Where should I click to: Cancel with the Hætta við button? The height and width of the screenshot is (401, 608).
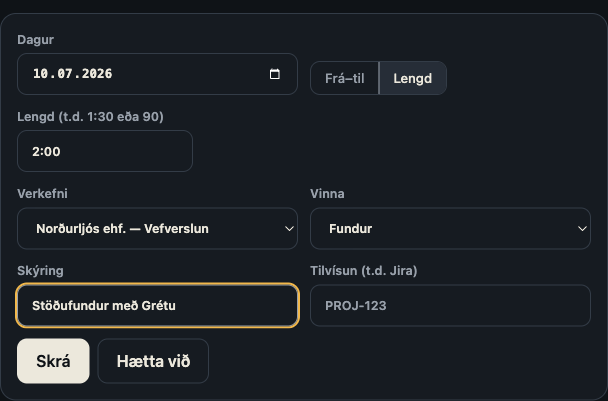coord(153,361)
